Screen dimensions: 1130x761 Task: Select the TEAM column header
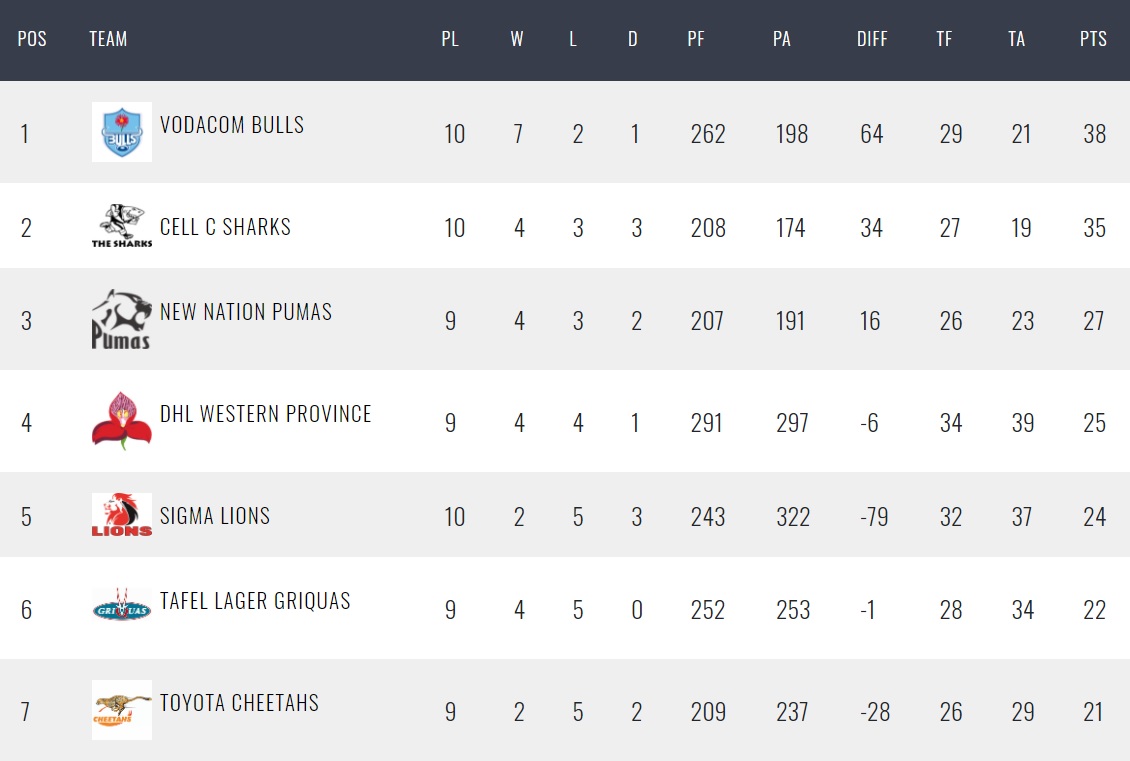point(108,39)
